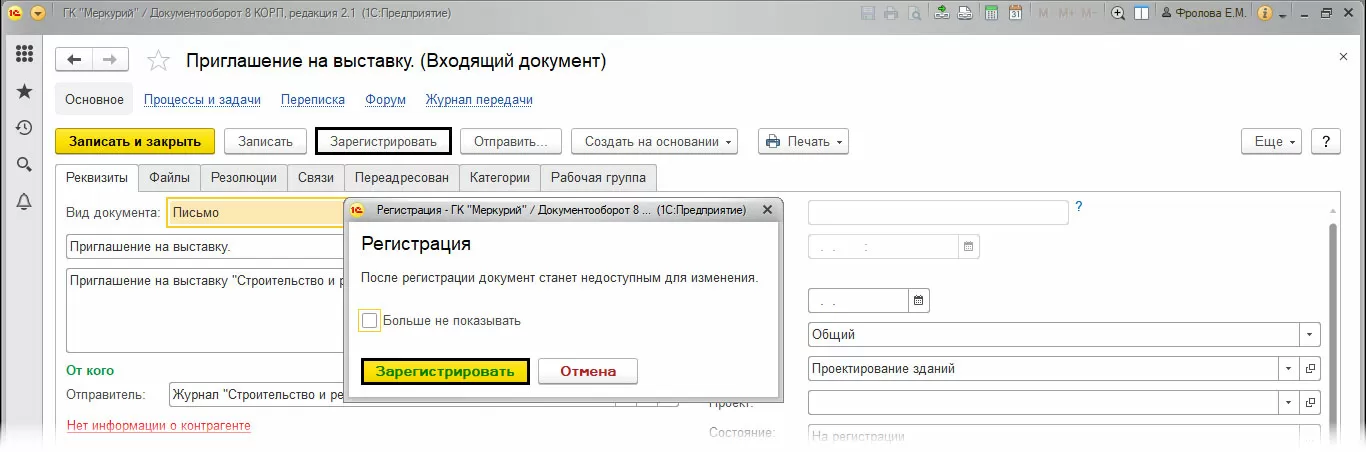The image size is (1366, 452).
Task: Switch to the Файлы tab
Action: pos(170,178)
